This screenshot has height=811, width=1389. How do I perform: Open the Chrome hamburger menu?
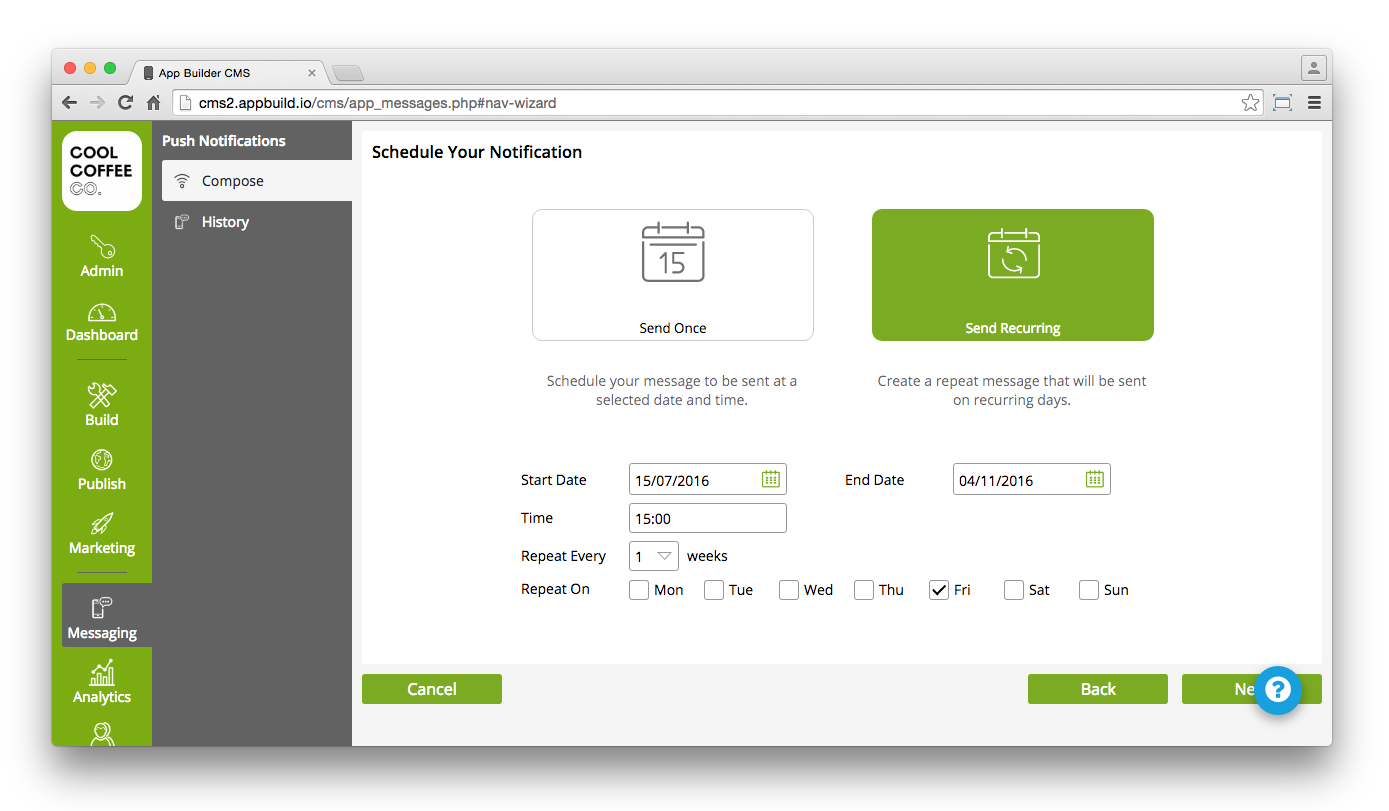point(1314,102)
